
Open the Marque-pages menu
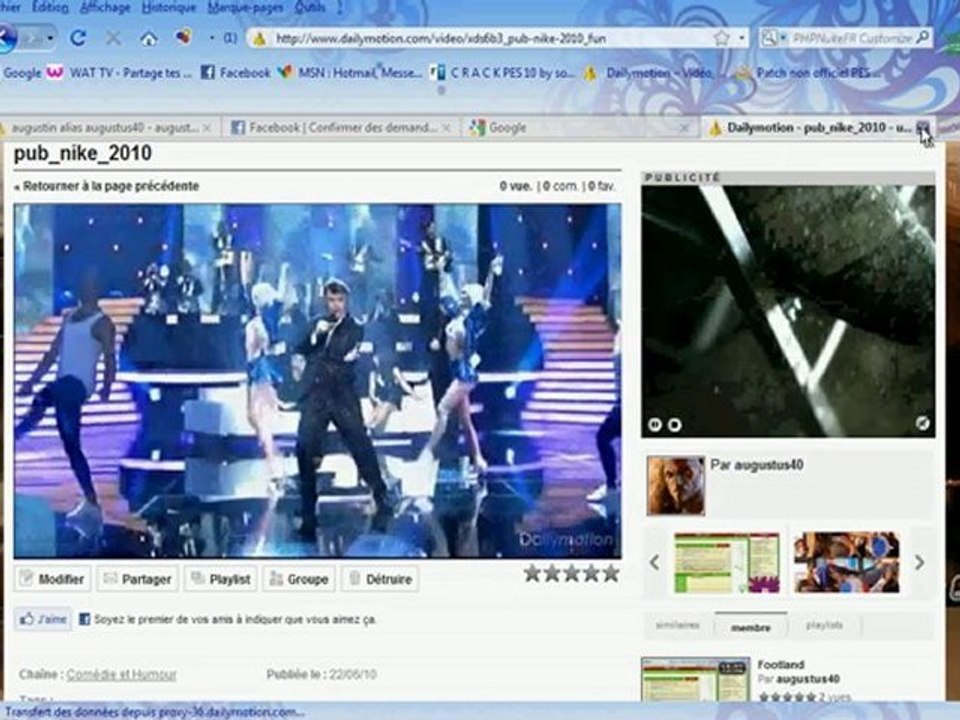[246, 7]
